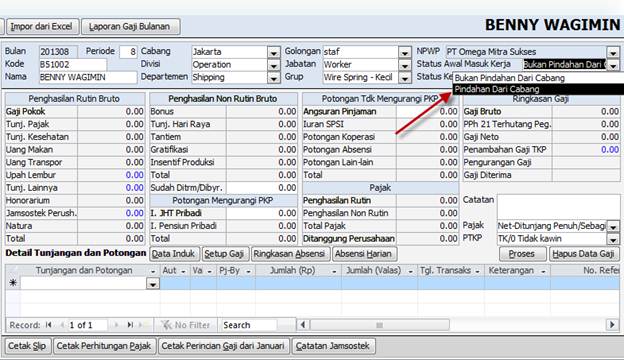The image size is (624, 360).
Task: Click Cetak Perincian Gaji dari Januari
Action: tap(223, 346)
